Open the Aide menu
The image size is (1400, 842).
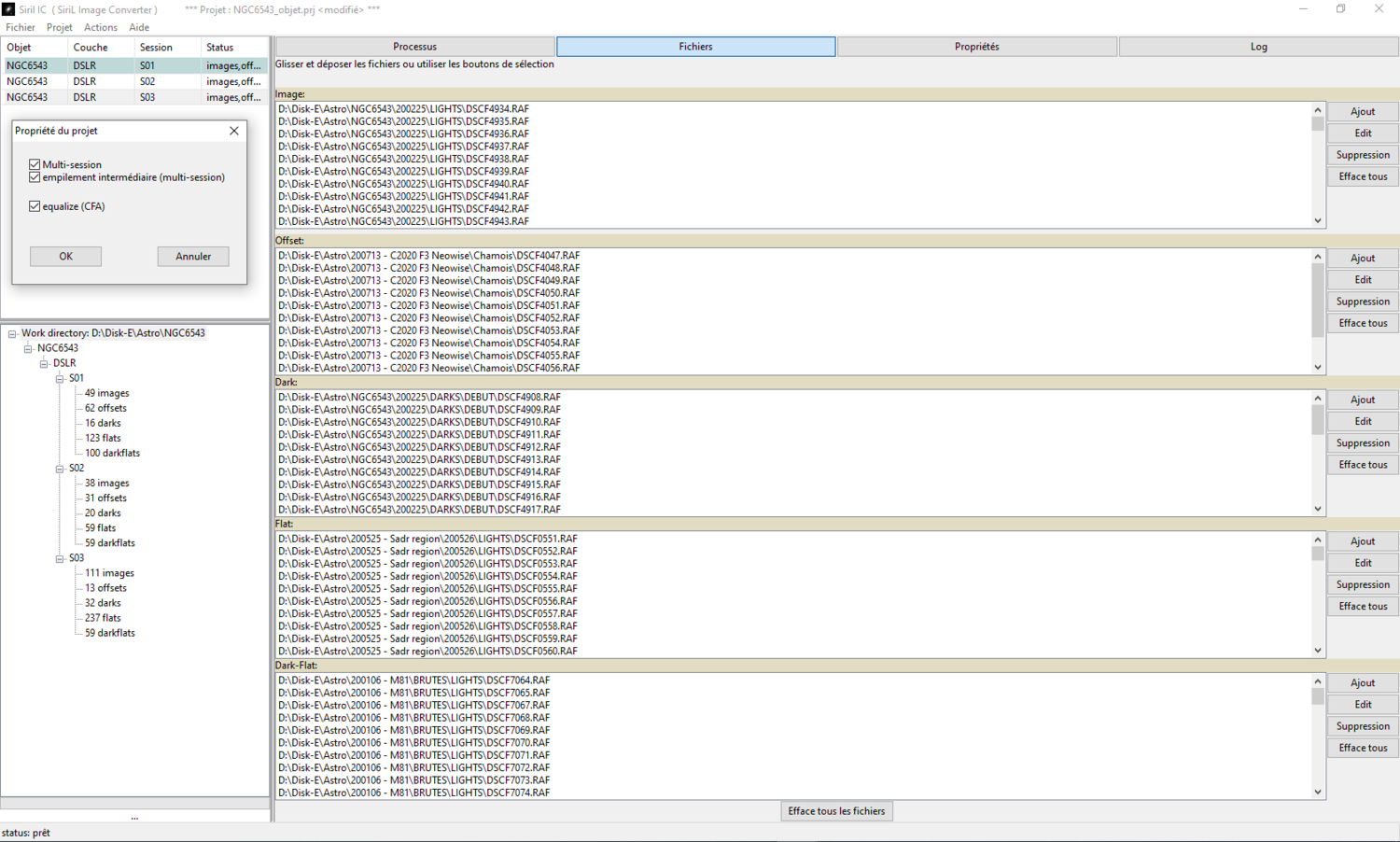[139, 27]
